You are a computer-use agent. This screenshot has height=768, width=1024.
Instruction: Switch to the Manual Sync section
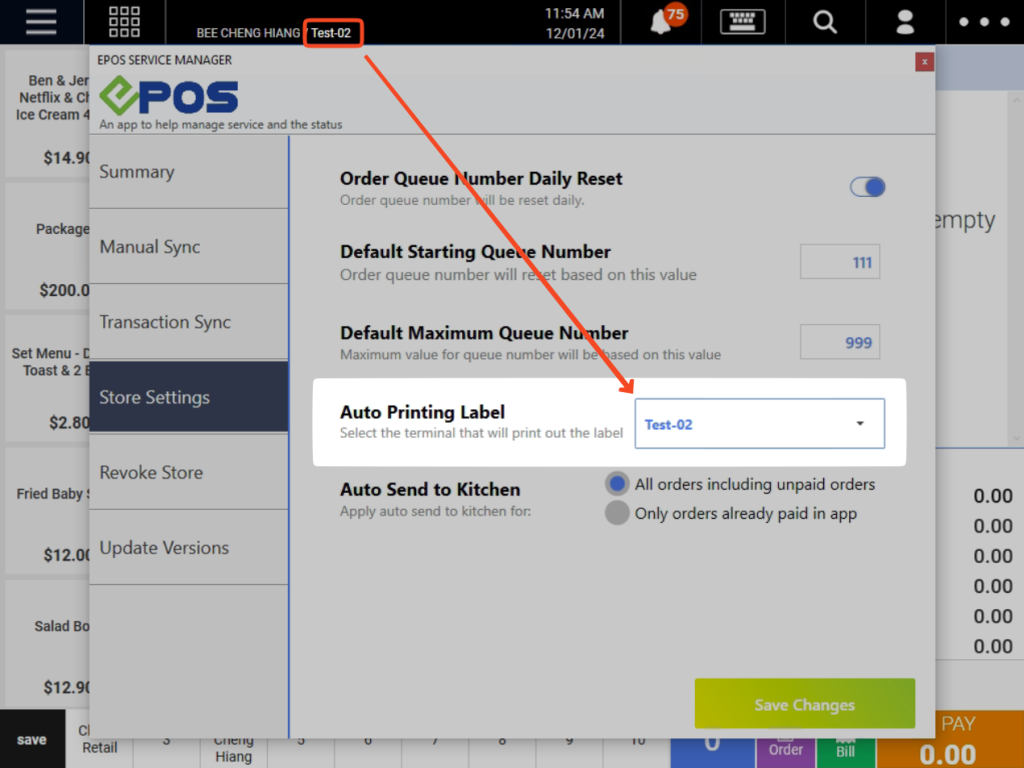pyautogui.click(x=188, y=246)
